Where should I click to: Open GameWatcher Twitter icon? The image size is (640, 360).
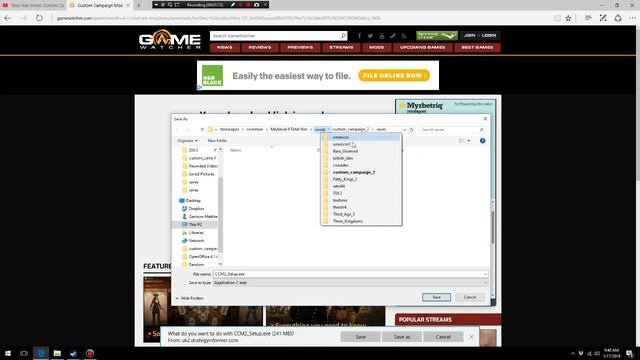(370, 36)
